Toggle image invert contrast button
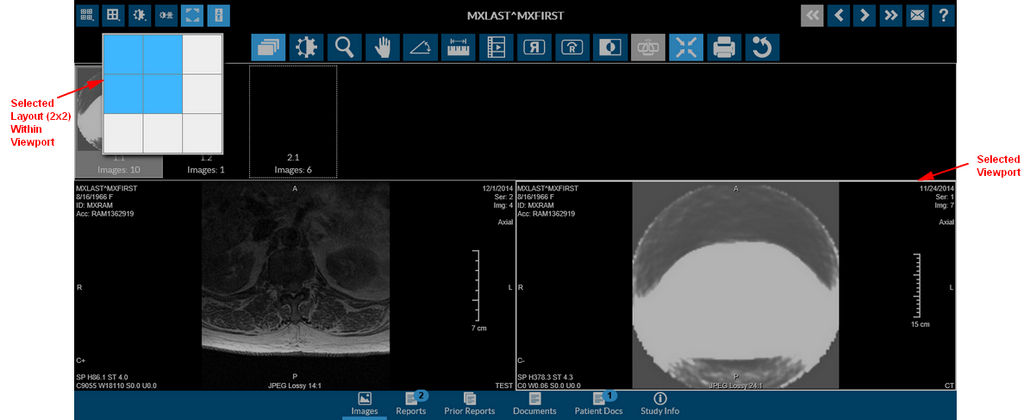Screen dimensions: 1024x420 [x=609, y=47]
